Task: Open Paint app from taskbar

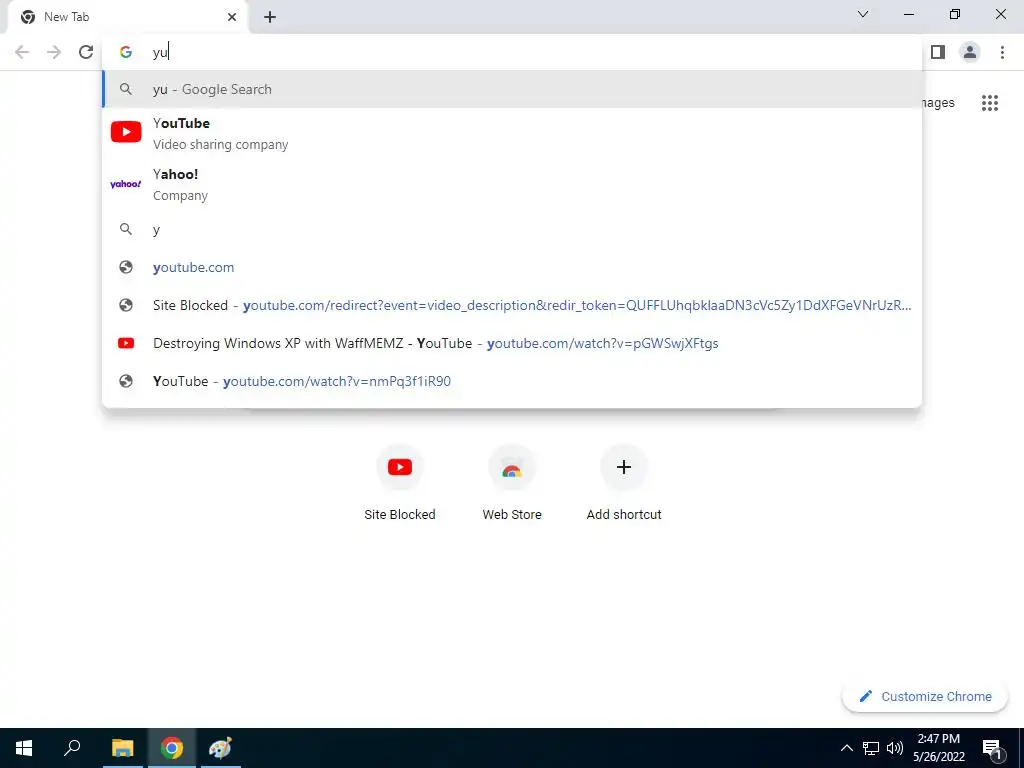Action: tap(220, 748)
